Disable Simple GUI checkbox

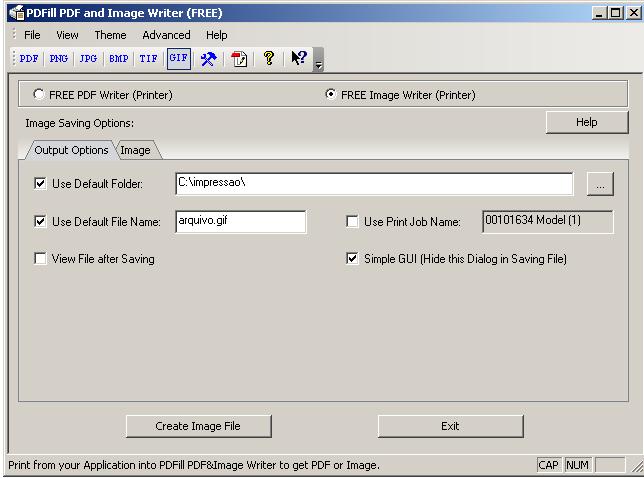coord(352,259)
